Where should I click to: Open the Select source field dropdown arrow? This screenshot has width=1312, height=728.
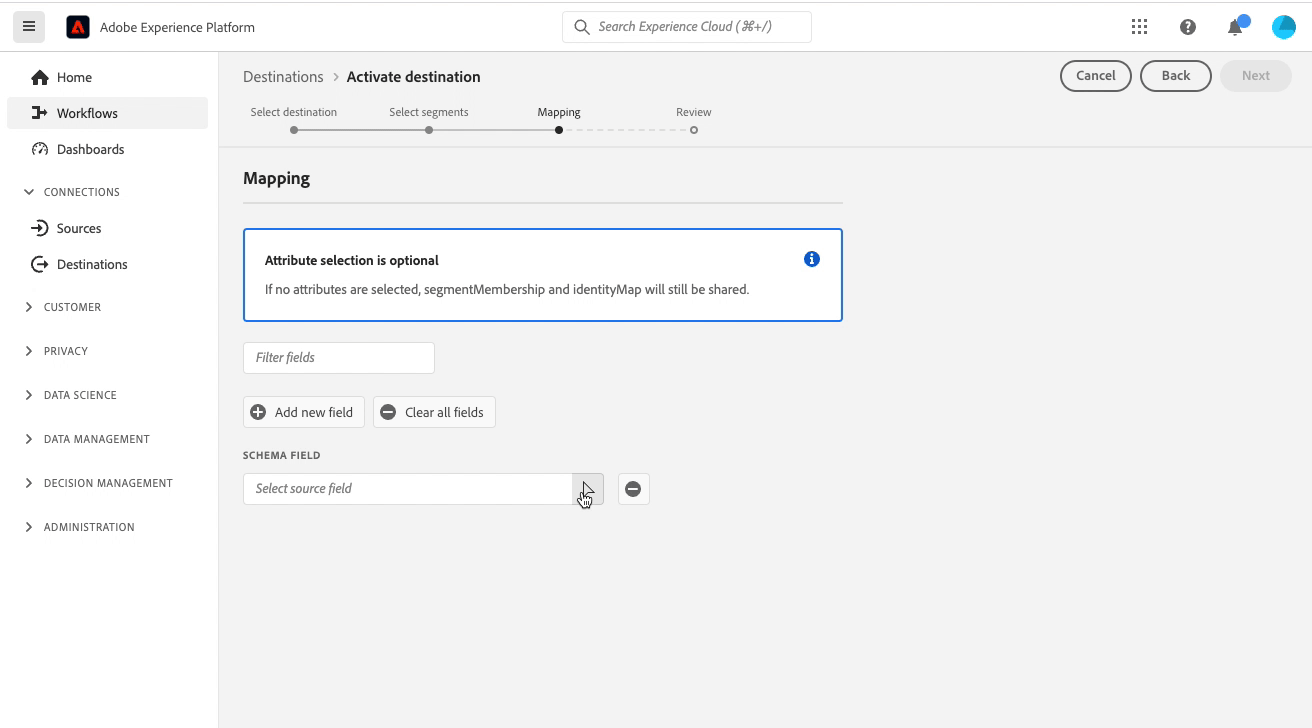(x=587, y=489)
